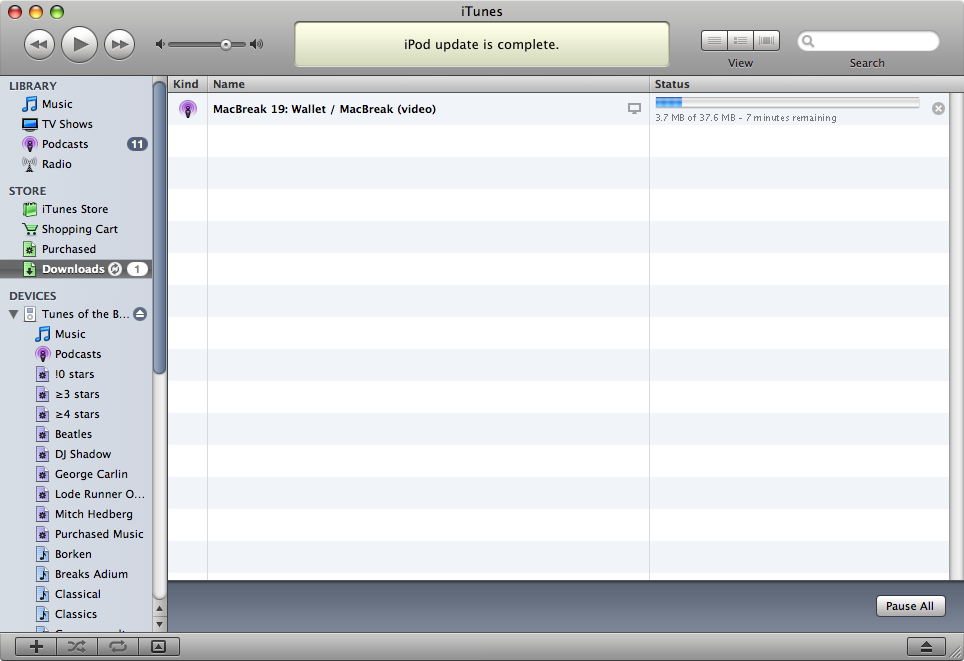Toggle repeat playback
Viewport: 964px width, 661px height.
point(117,646)
